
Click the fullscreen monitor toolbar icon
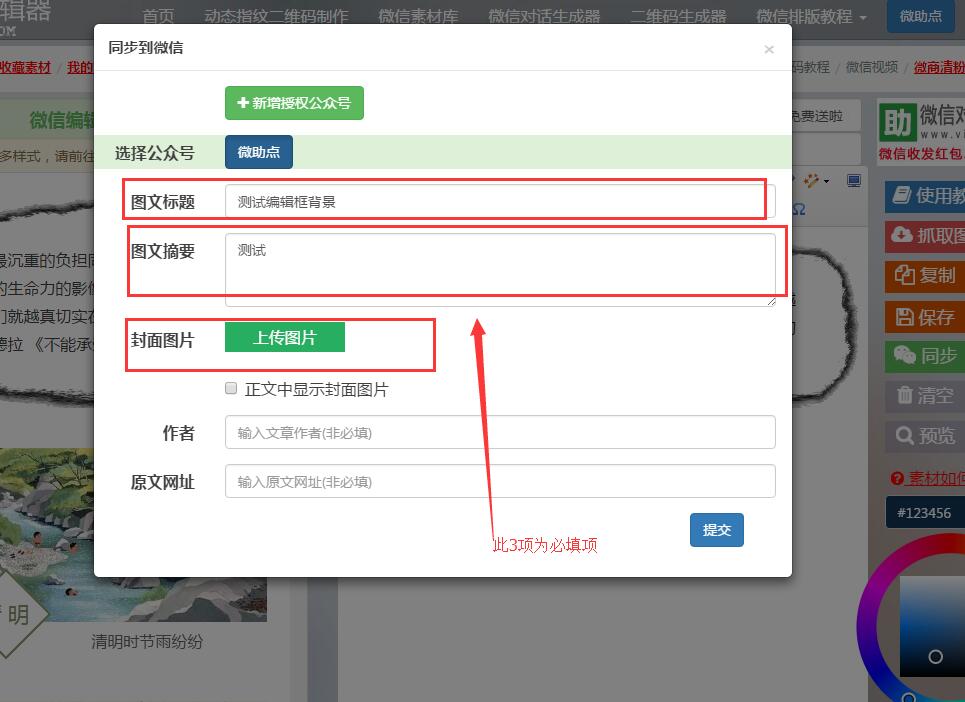854,180
